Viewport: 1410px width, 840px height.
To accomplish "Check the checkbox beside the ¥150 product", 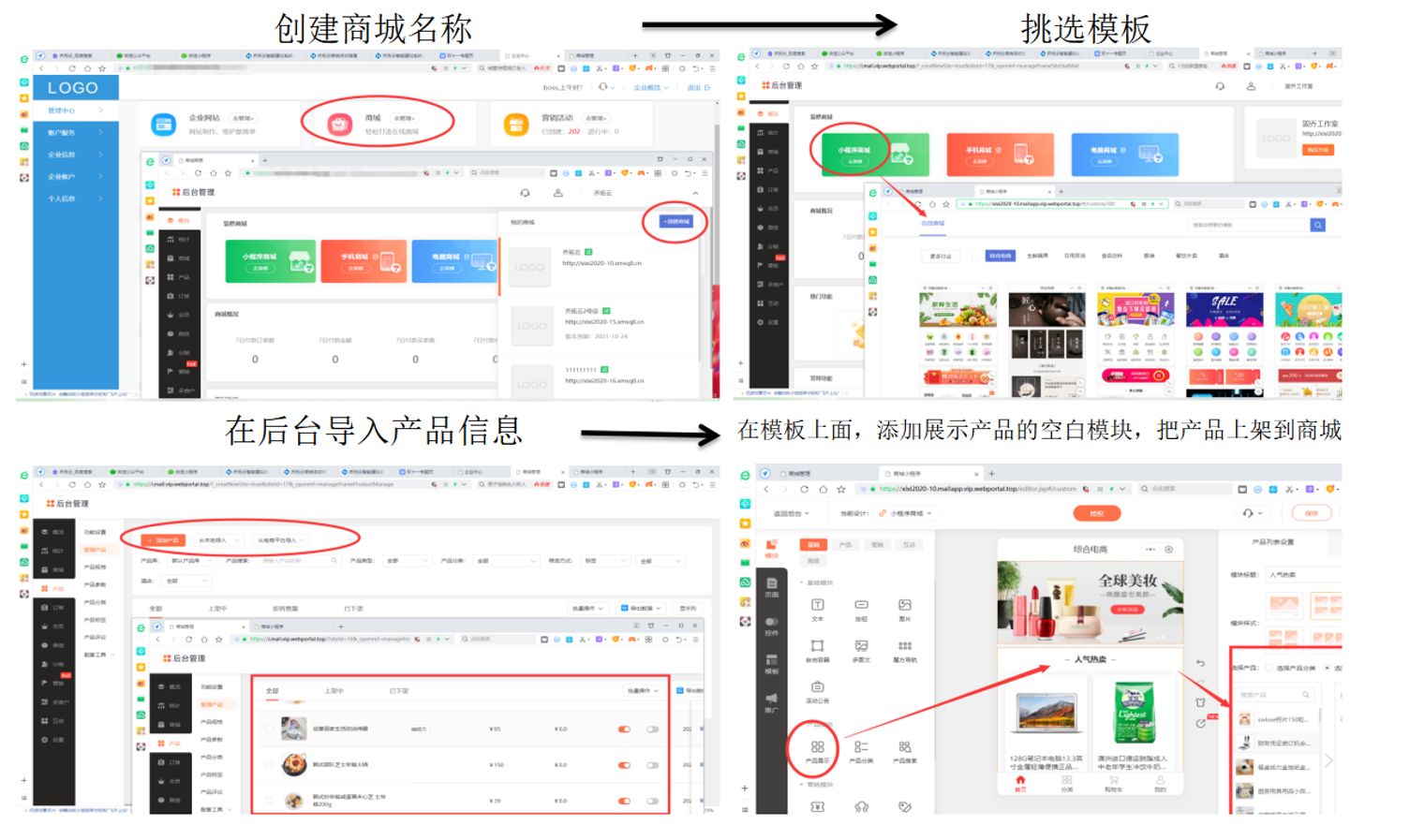I will (270, 763).
